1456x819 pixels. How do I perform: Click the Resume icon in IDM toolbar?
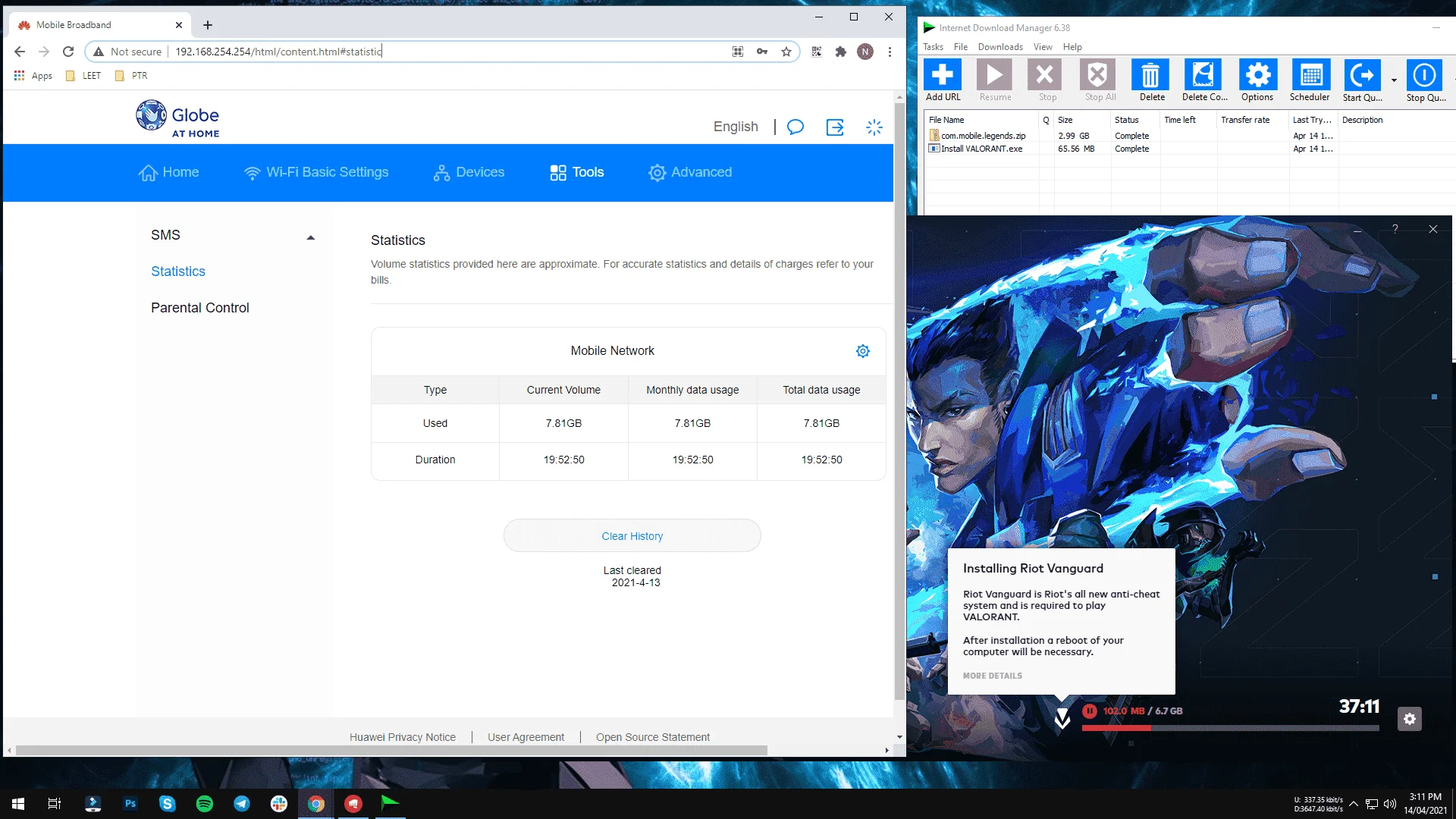pyautogui.click(x=994, y=80)
